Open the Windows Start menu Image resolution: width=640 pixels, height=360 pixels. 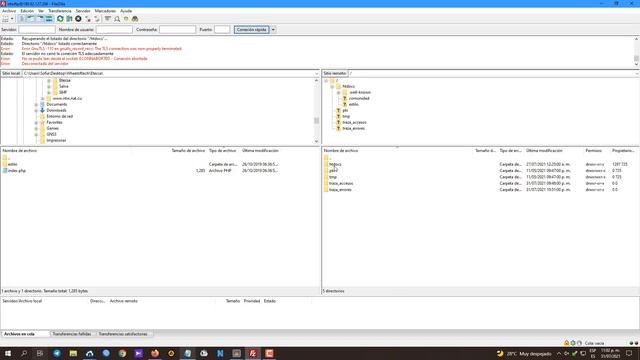pos(8,353)
